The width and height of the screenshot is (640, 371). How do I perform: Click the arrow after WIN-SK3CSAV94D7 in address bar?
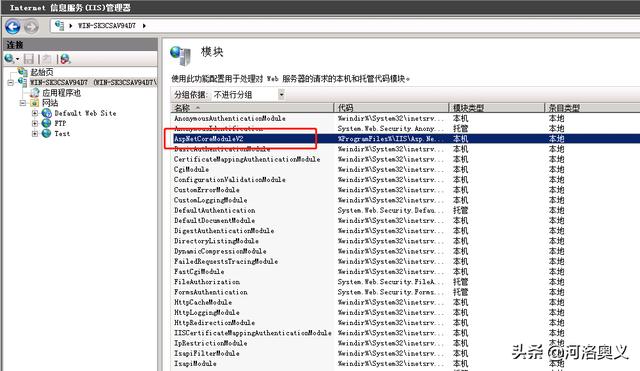tap(144, 26)
